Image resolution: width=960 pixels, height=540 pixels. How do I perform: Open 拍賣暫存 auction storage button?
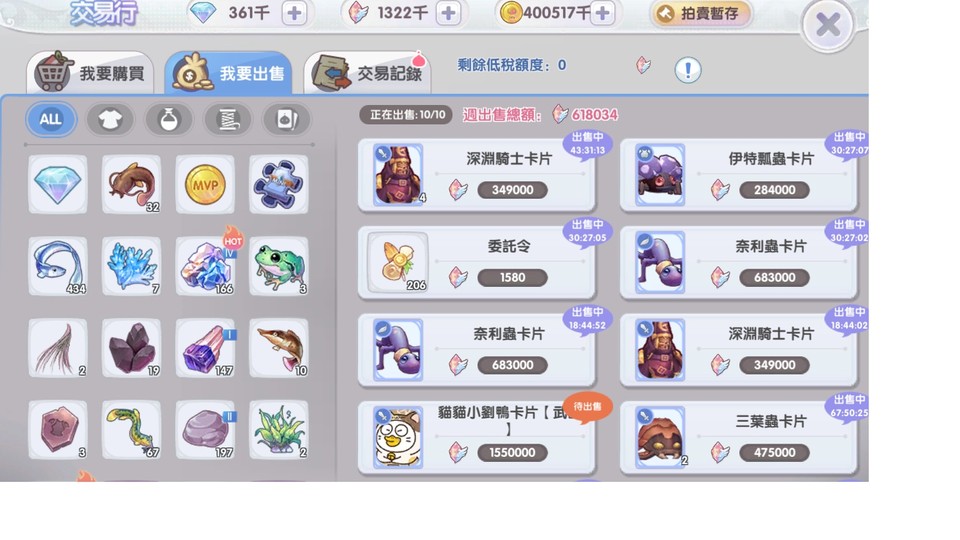[x=701, y=13]
